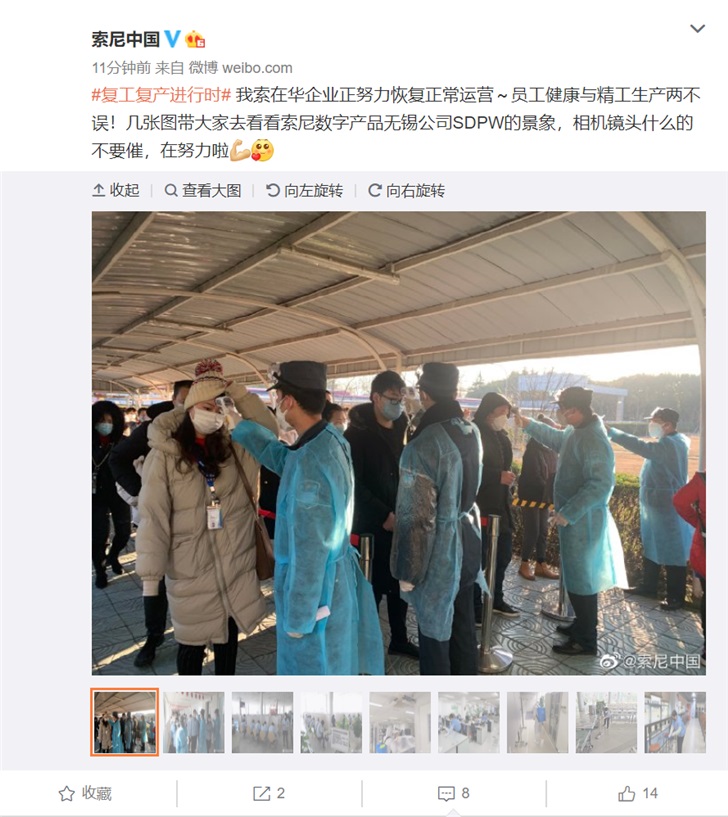Select the seventh photo thumbnail
The image size is (728, 817).
(x=538, y=722)
